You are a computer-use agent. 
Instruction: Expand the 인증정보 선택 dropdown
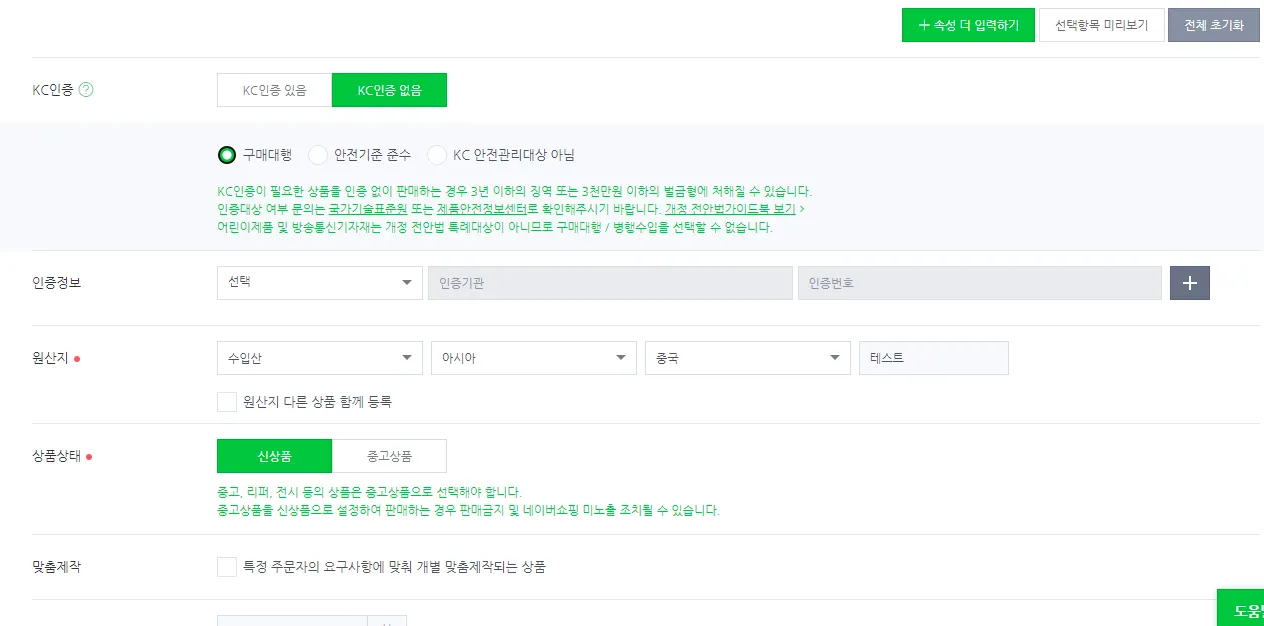pos(319,283)
